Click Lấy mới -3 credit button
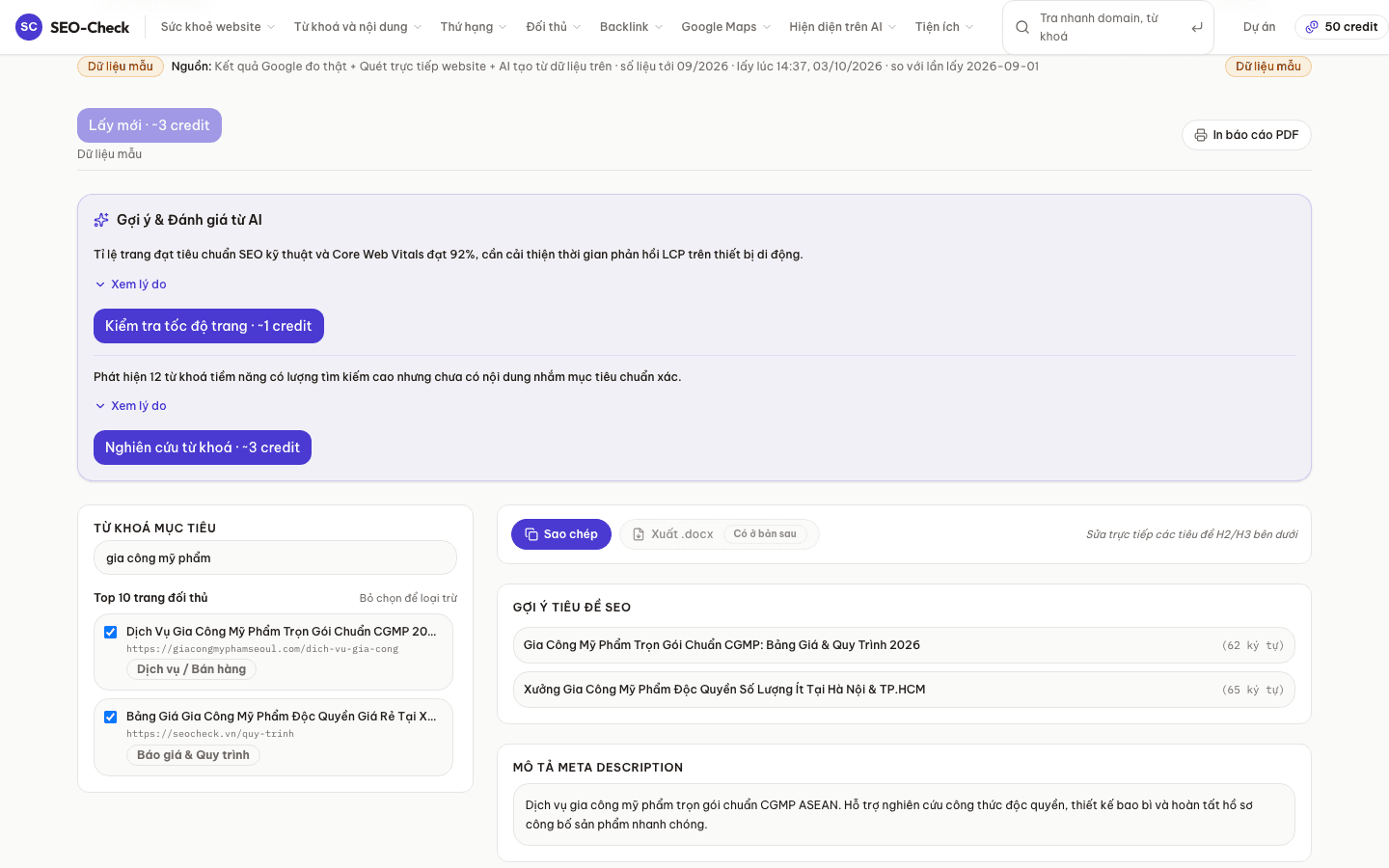The width and height of the screenshot is (1389, 868). pos(150,125)
